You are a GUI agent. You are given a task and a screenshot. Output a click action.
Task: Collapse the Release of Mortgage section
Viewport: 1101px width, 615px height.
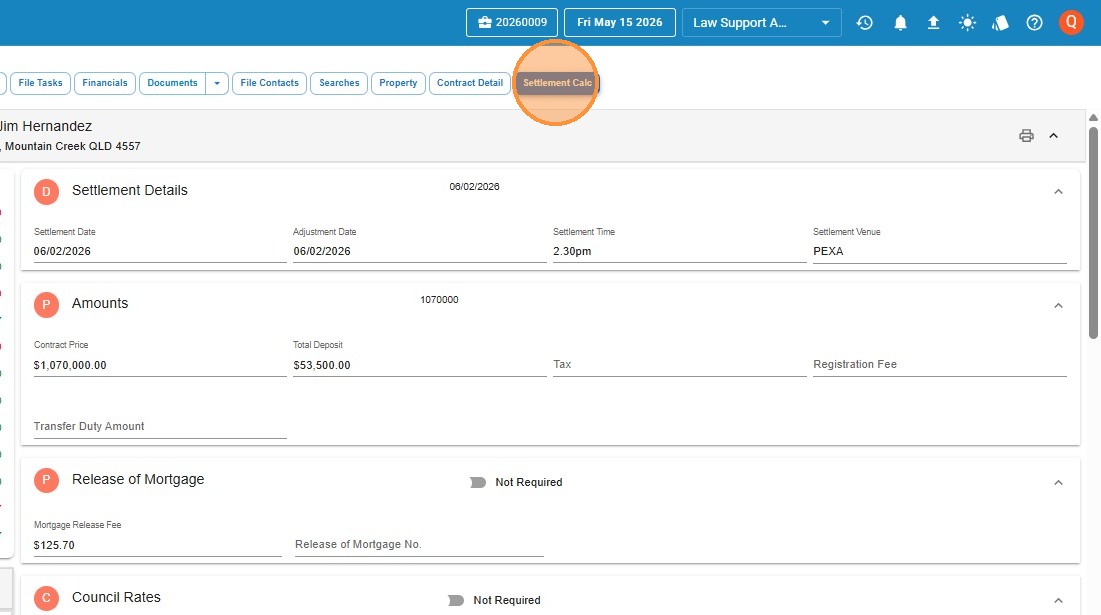(x=1058, y=482)
